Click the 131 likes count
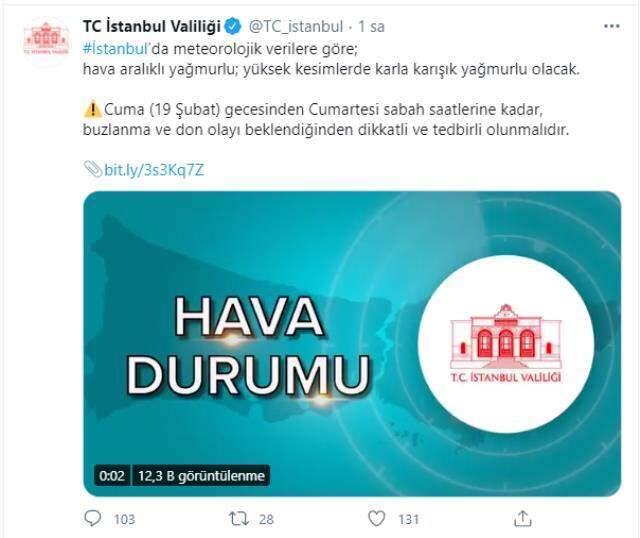The image size is (640, 538). coord(409,519)
